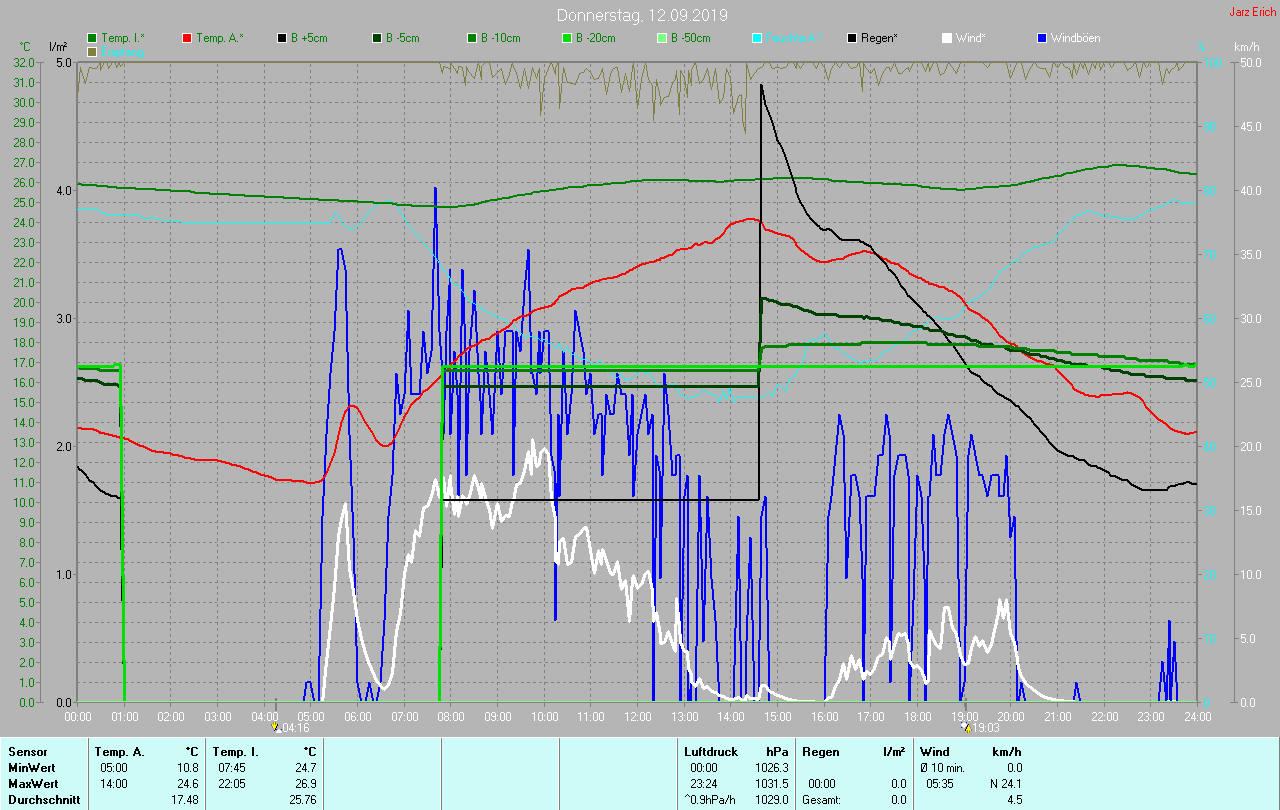
Task: Click the red Temp. A. legend swatch
Action: point(187,38)
